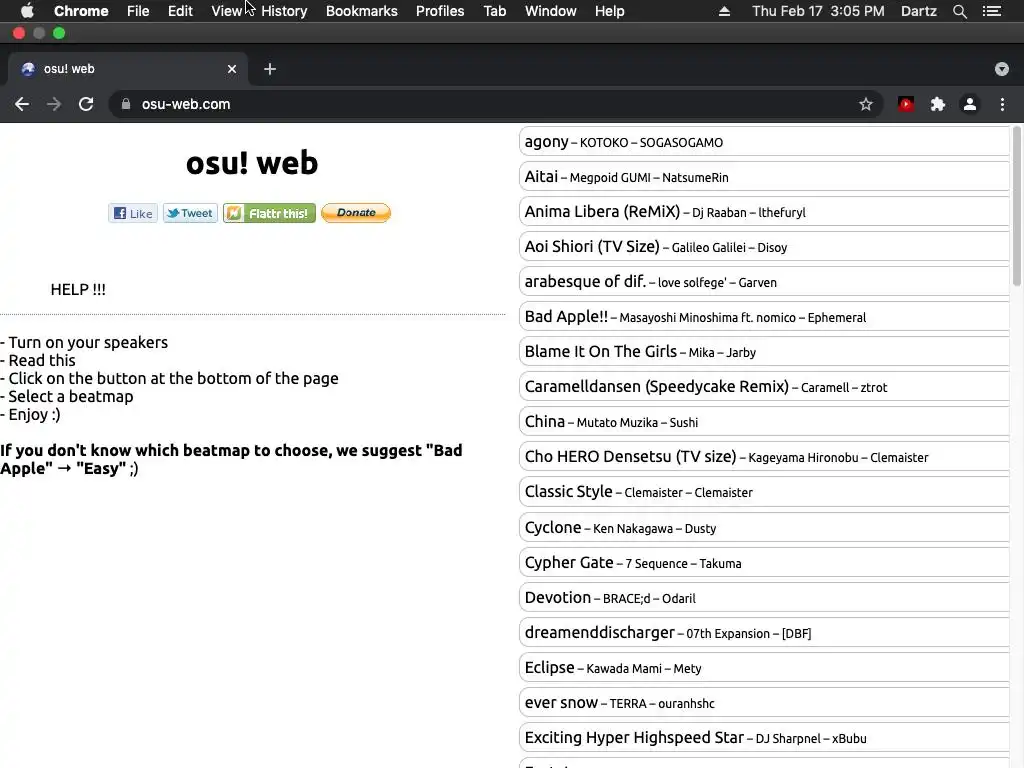Open the Chrome profile avatar icon
The width and height of the screenshot is (1024, 768).
coord(969,104)
